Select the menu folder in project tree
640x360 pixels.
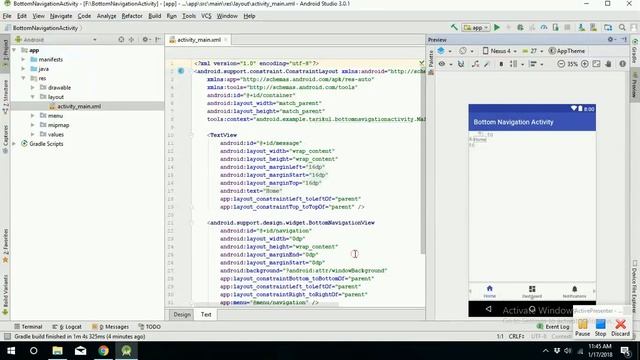tap(51, 116)
